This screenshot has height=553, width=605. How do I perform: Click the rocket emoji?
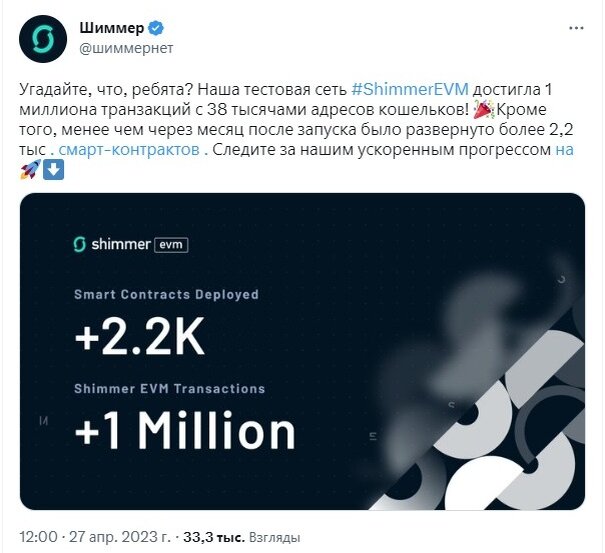(x=30, y=170)
